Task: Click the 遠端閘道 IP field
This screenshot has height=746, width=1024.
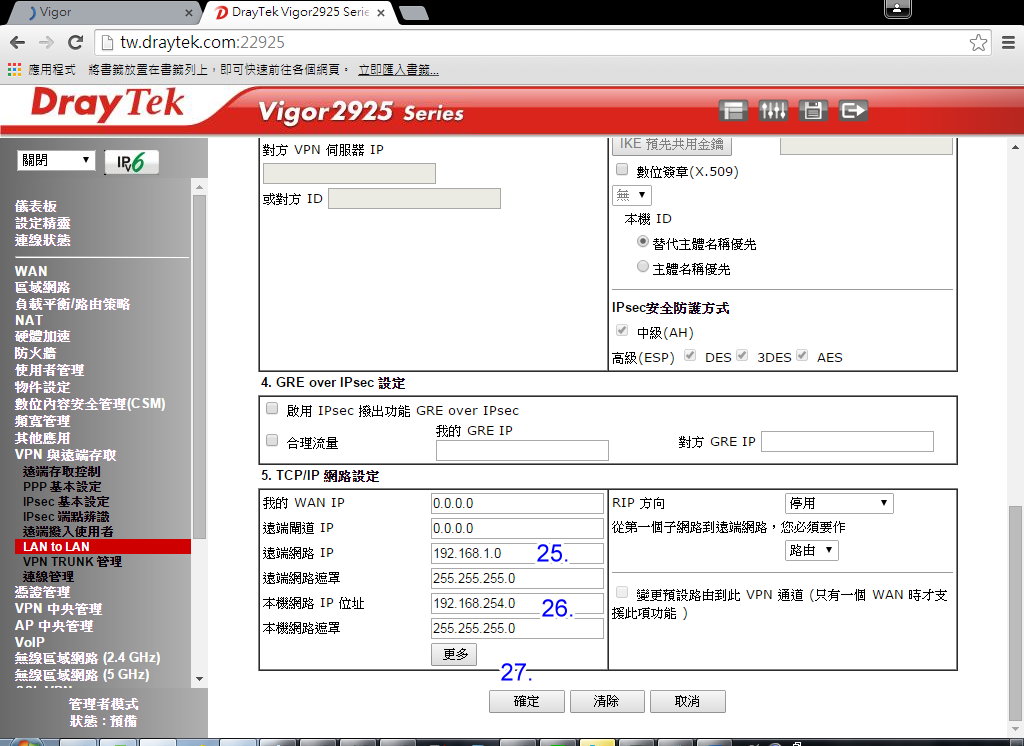Action: [x=517, y=528]
